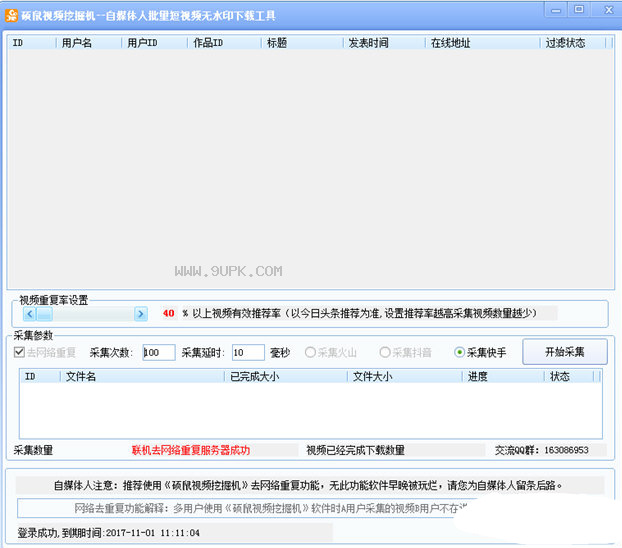Click the 登录成功 expiry time status

[x=108, y=533]
